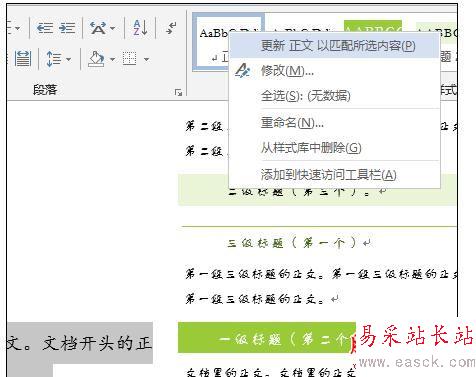Toggle show paragraph marks icon
The image size is (476, 377).
coord(171,28)
